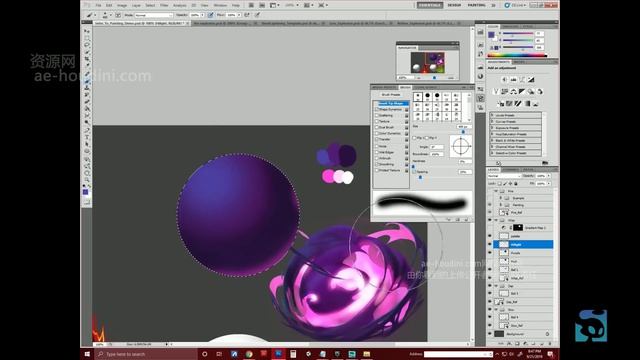The width and height of the screenshot is (640, 360).
Task: Expand the Hue/Saturation Presets list
Action: pyautogui.click(x=492, y=134)
